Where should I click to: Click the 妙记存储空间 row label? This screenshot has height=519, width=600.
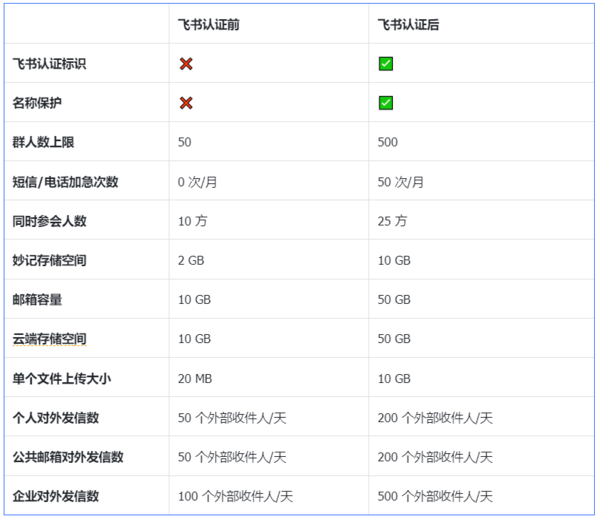coord(49,260)
